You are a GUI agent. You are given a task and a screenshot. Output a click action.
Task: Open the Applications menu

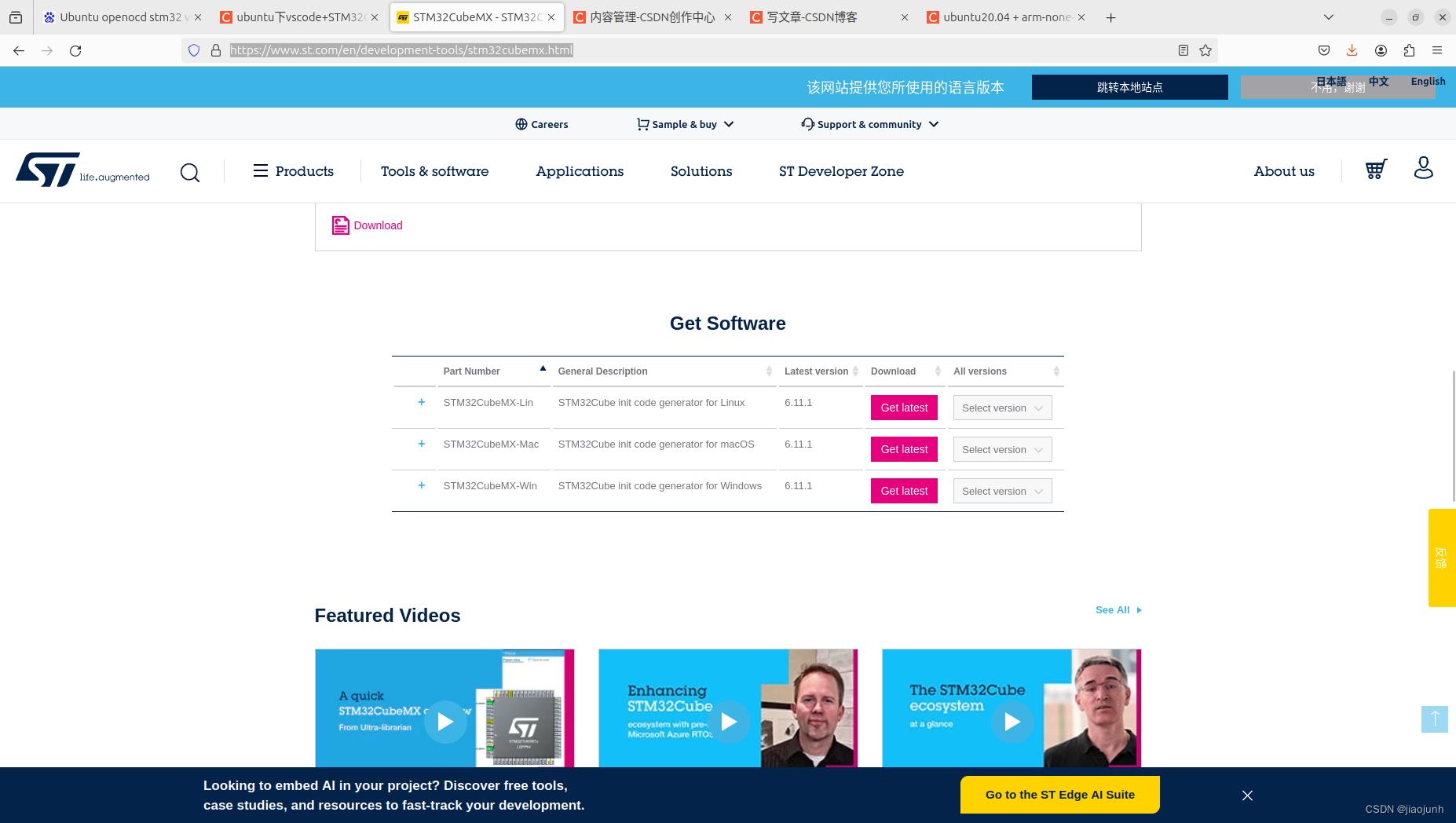(580, 171)
